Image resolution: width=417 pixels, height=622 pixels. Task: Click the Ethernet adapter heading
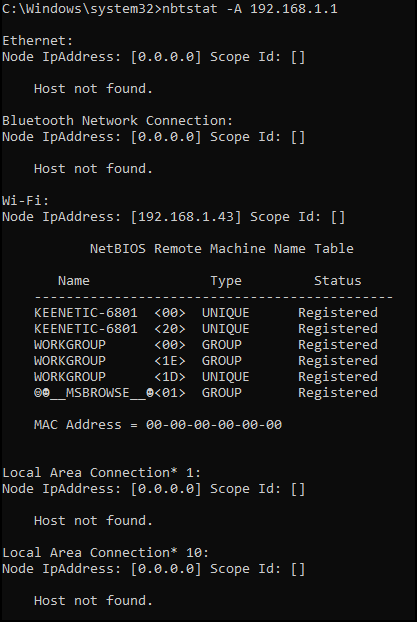point(38,41)
